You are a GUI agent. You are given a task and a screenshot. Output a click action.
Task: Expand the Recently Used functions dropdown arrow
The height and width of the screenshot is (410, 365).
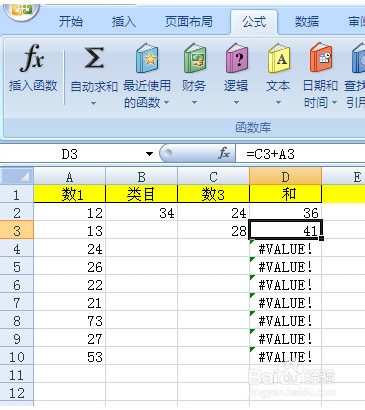pyautogui.click(x=166, y=103)
